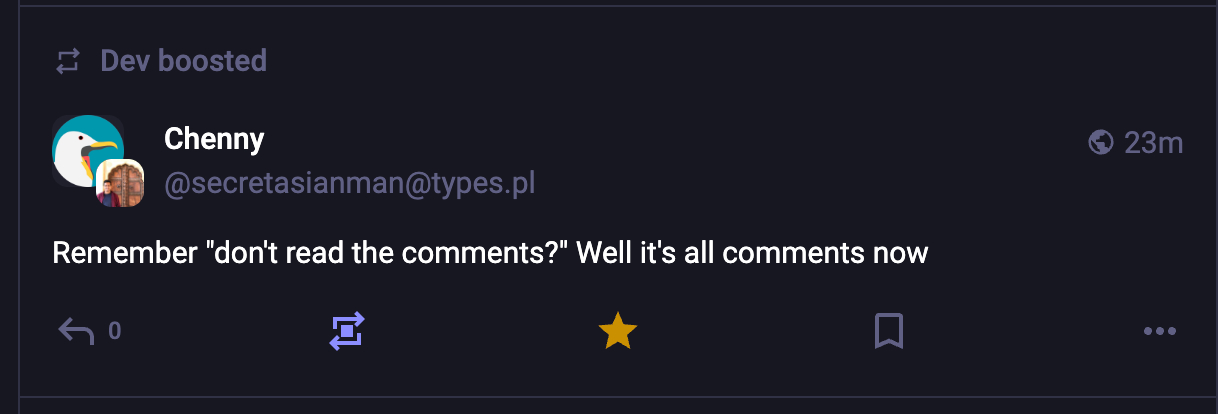Bookmark Chenny's post
Image resolution: width=1218 pixels, height=414 pixels.
click(888, 331)
